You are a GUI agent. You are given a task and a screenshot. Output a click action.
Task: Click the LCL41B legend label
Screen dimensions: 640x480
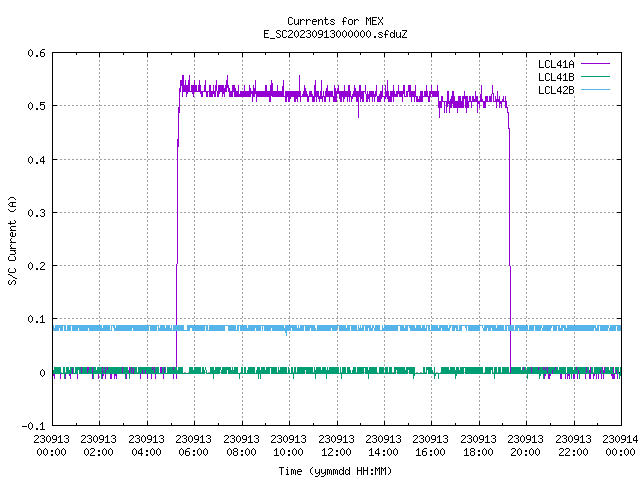[x=556, y=77]
